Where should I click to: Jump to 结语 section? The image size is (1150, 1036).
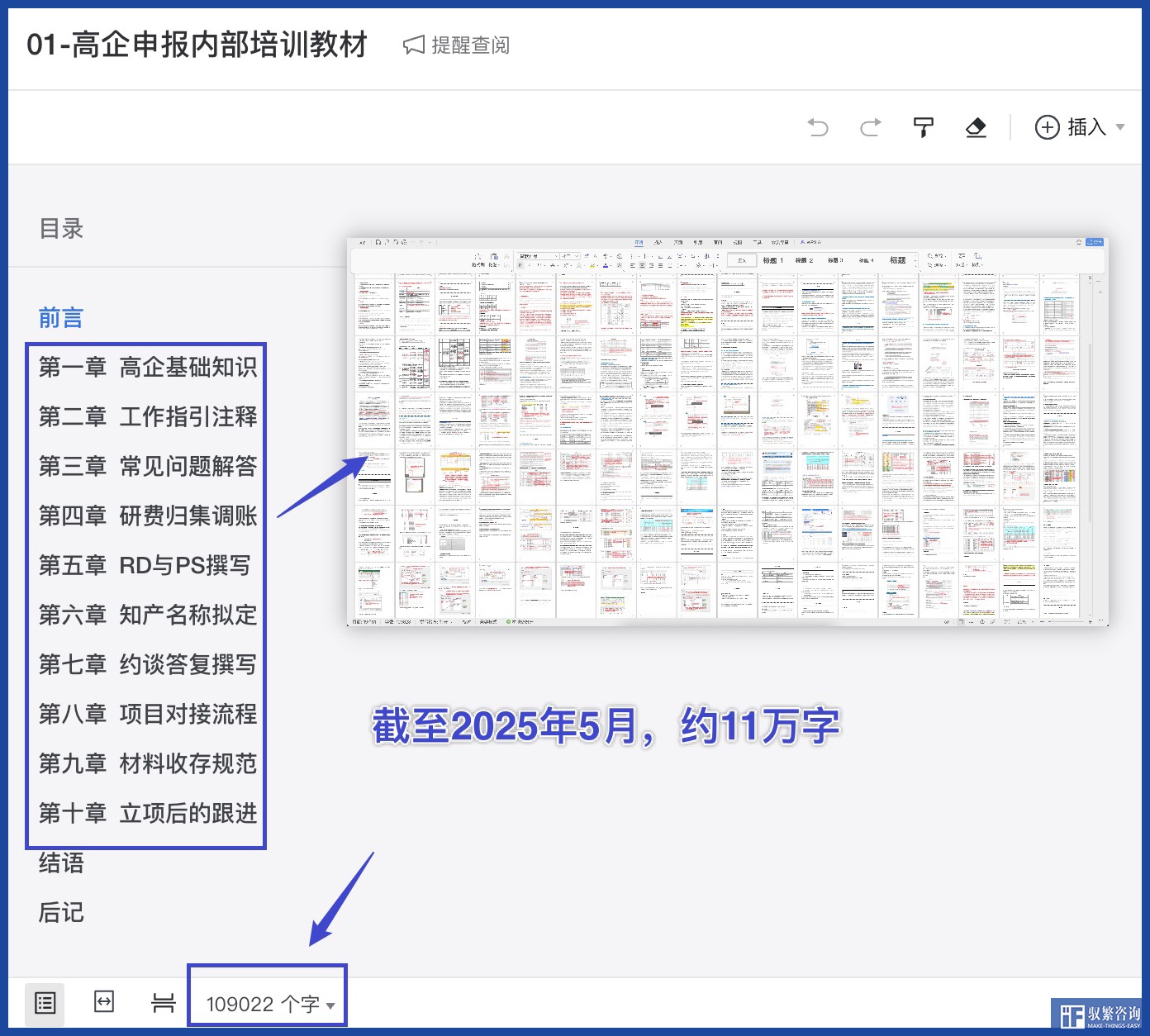click(x=61, y=863)
